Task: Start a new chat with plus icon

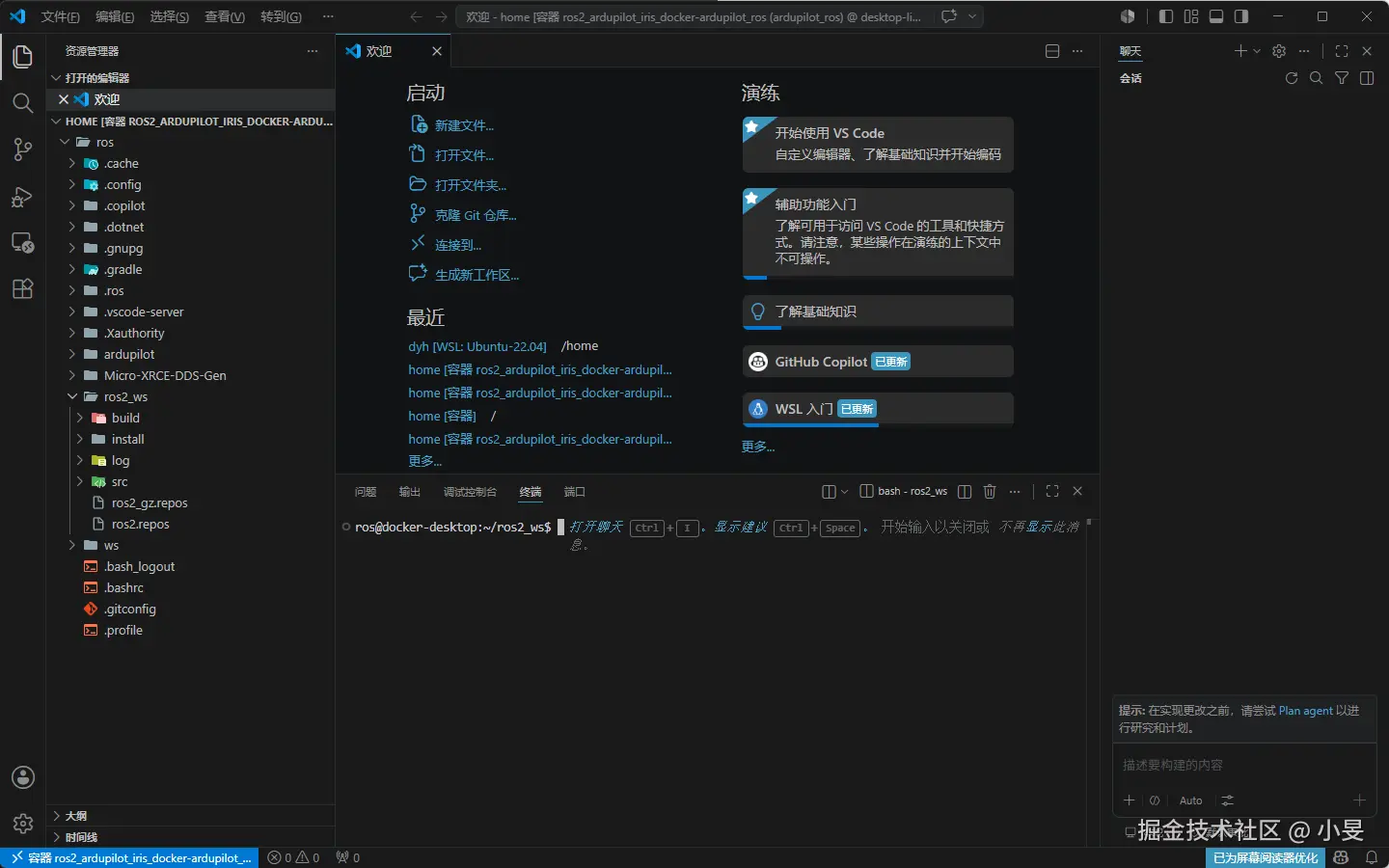Action: pyautogui.click(x=1240, y=51)
